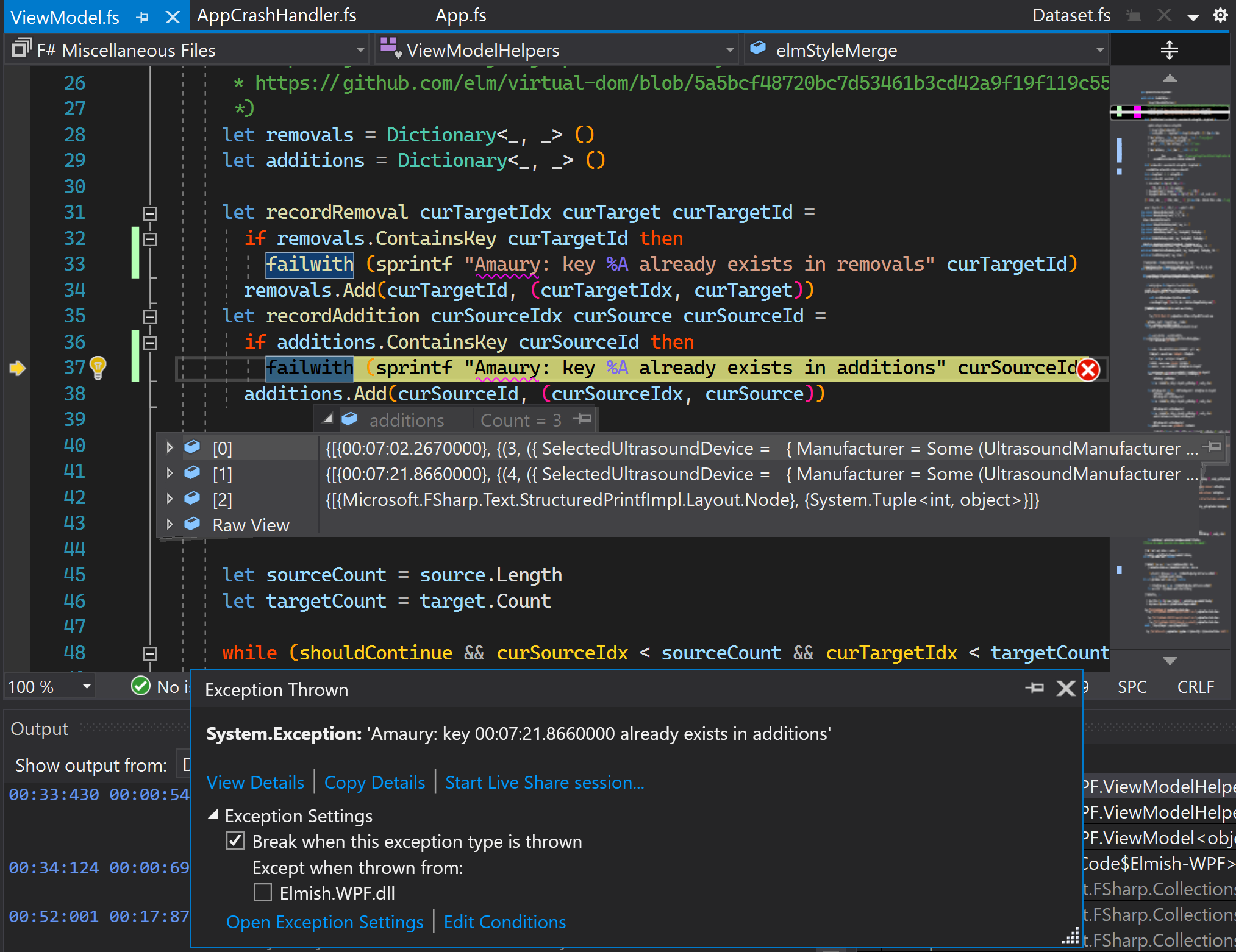Image resolution: width=1236 pixels, height=952 pixels.
Task: Toggle Break when this exception type is thrown
Action: pyautogui.click(x=235, y=841)
